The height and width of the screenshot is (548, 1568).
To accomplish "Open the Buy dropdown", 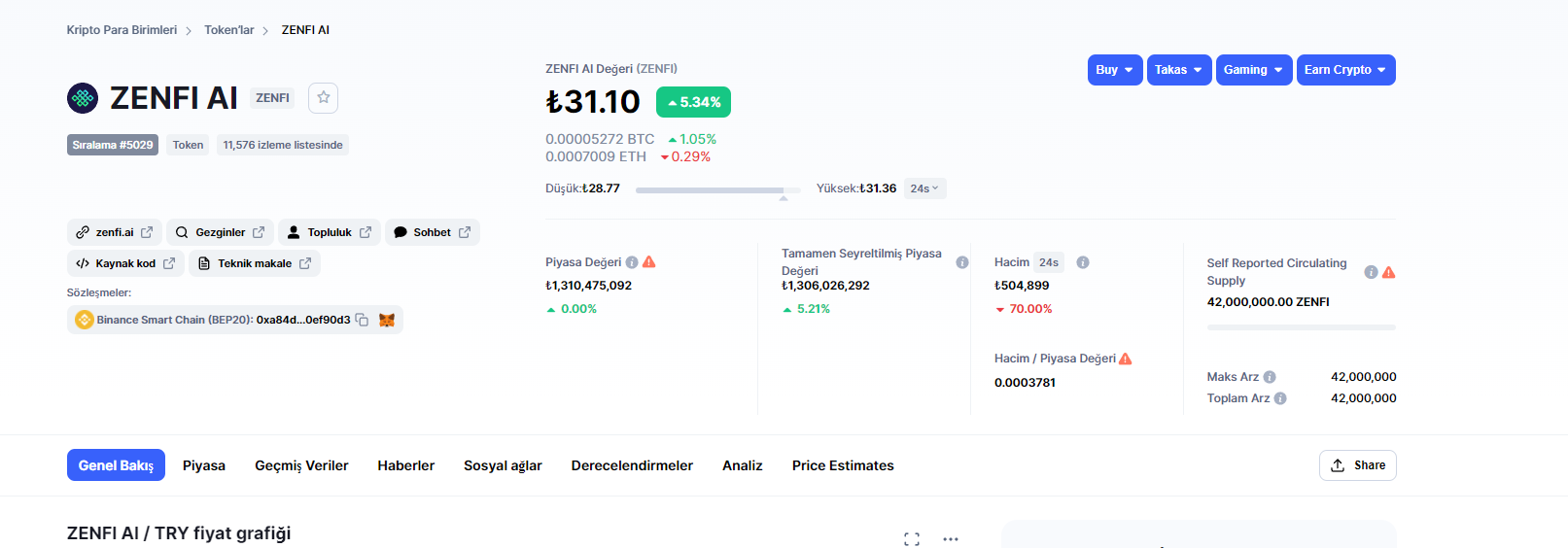I will tap(1115, 70).
